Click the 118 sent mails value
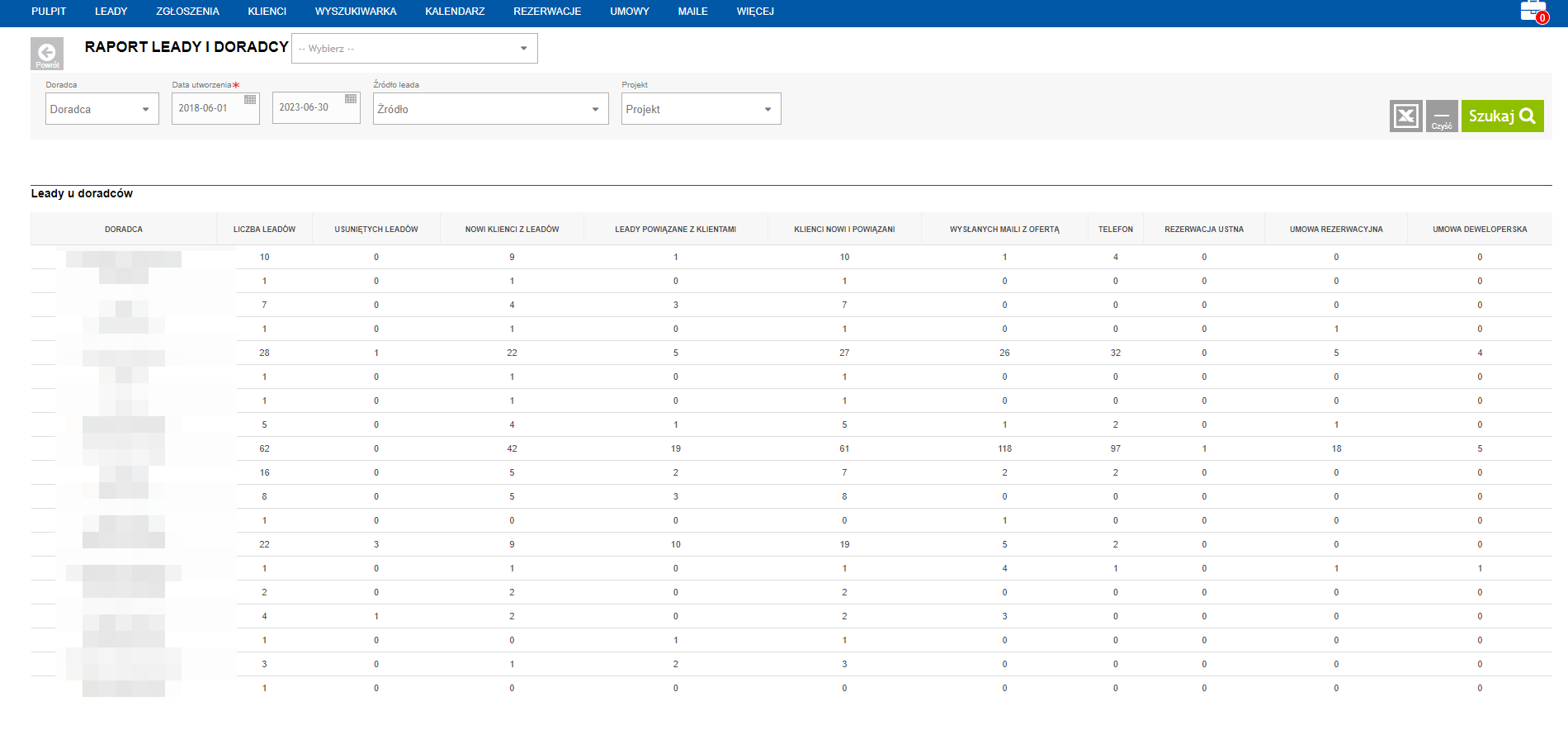The width and height of the screenshot is (1568, 730). (1004, 449)
